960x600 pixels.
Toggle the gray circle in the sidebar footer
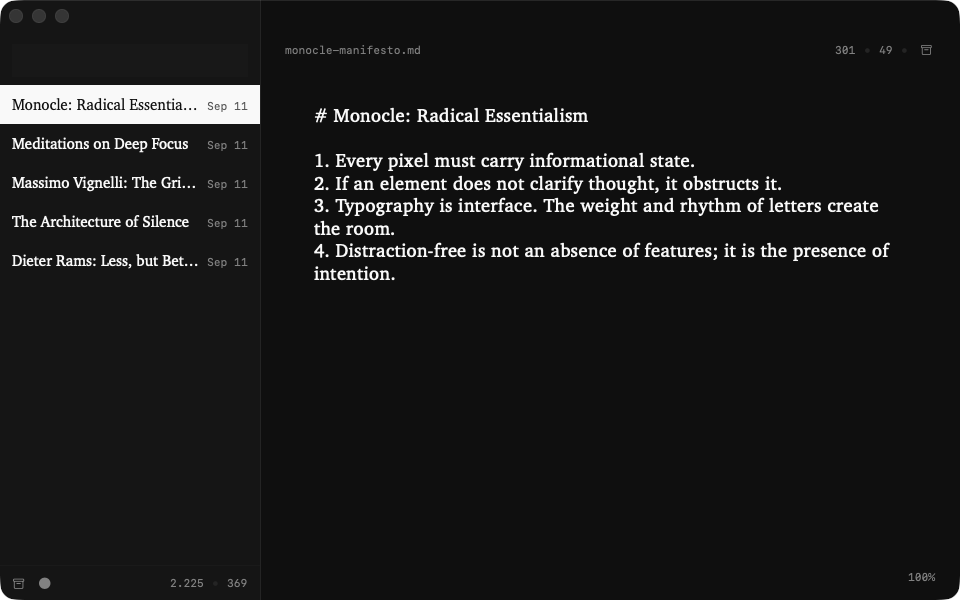45,583
